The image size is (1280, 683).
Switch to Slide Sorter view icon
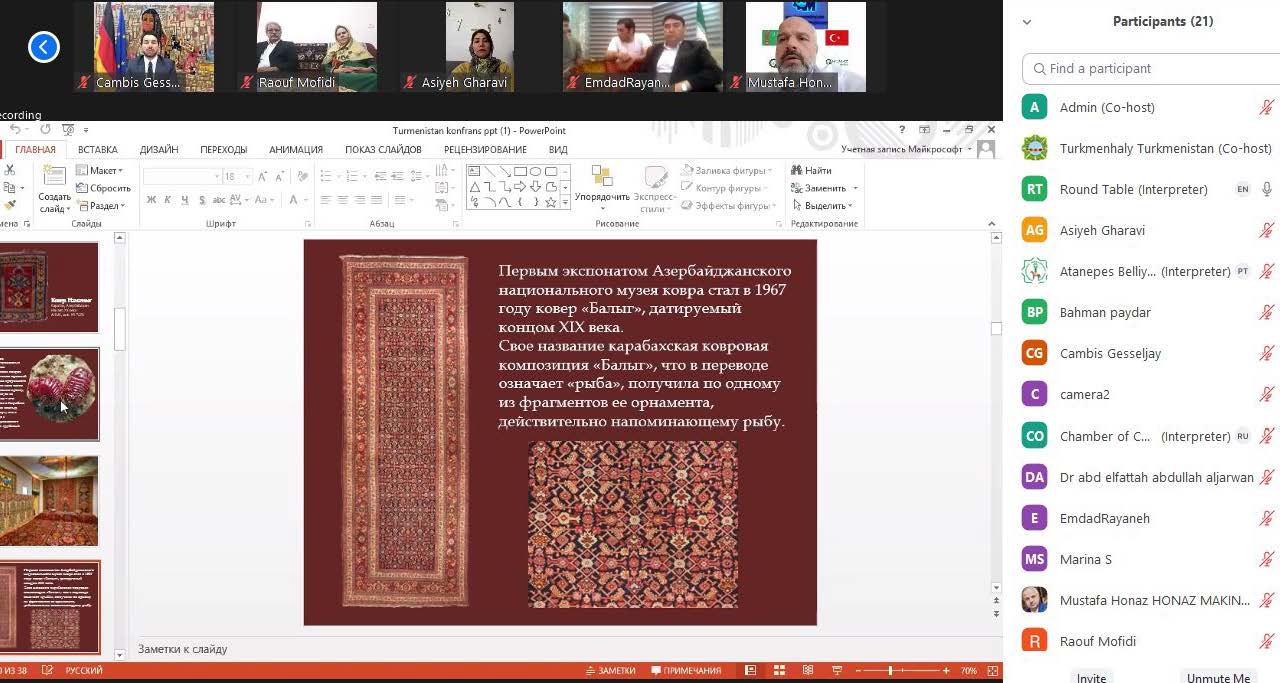[779, 671]
